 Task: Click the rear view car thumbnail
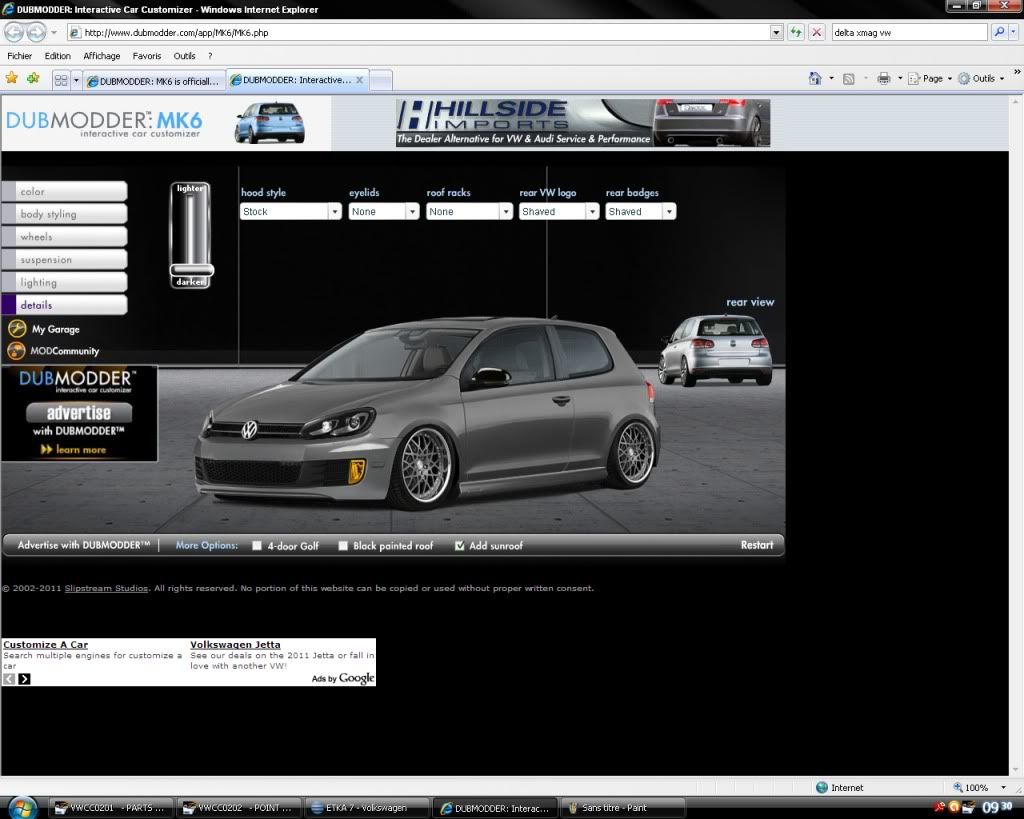tap(715, 350)
